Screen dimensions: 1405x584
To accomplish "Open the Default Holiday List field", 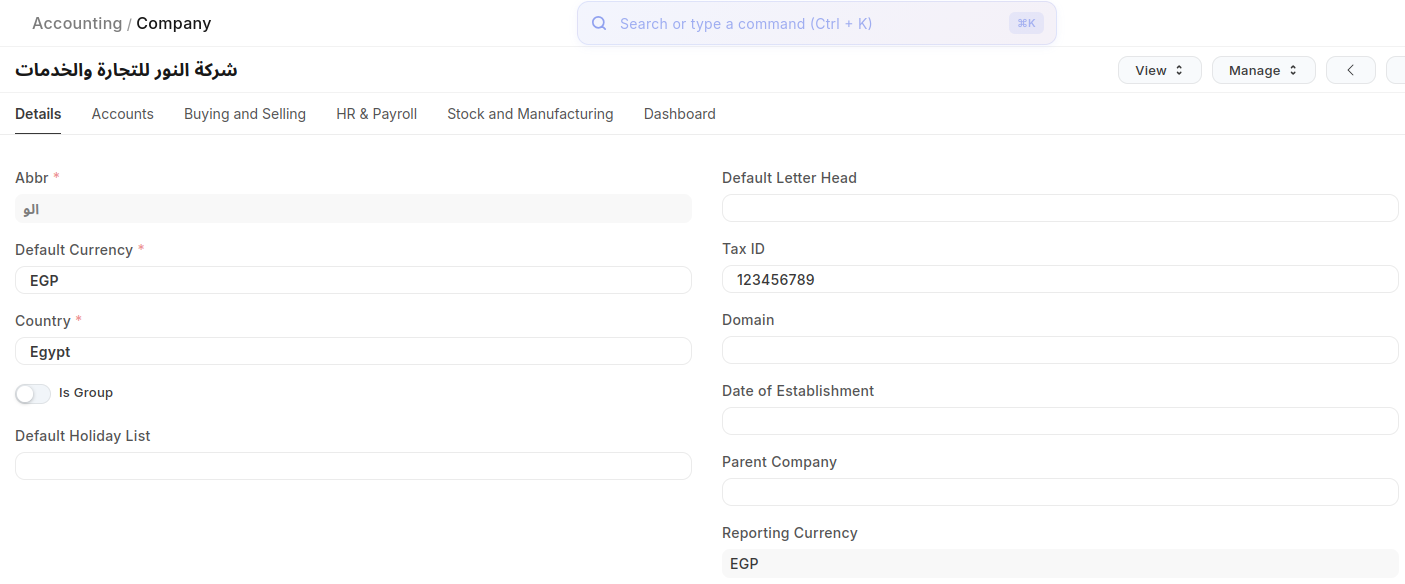I will point(353,466).
